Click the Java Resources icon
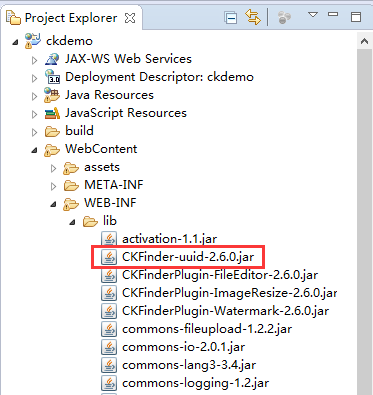Screen dimensions: 373x395 pos(52,95)
